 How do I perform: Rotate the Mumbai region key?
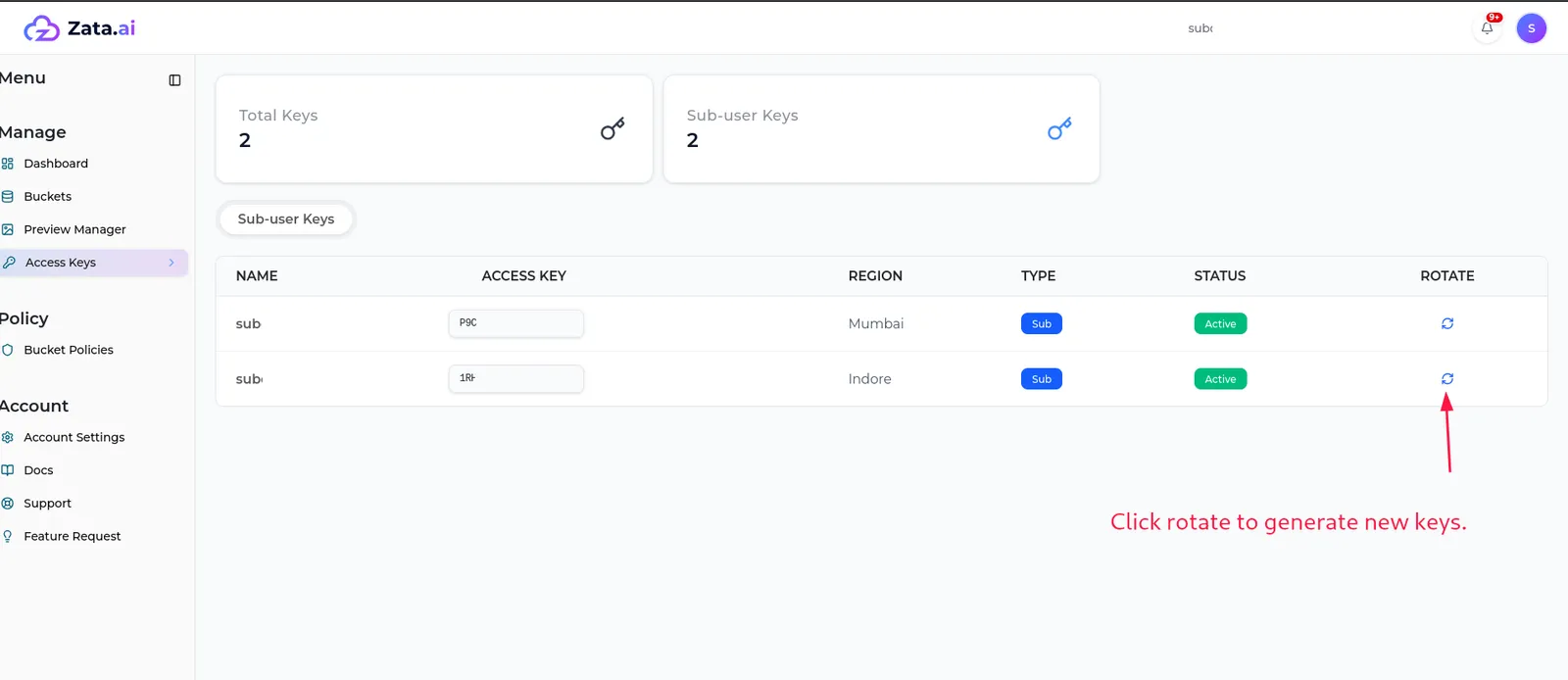tap(1447, 323)
